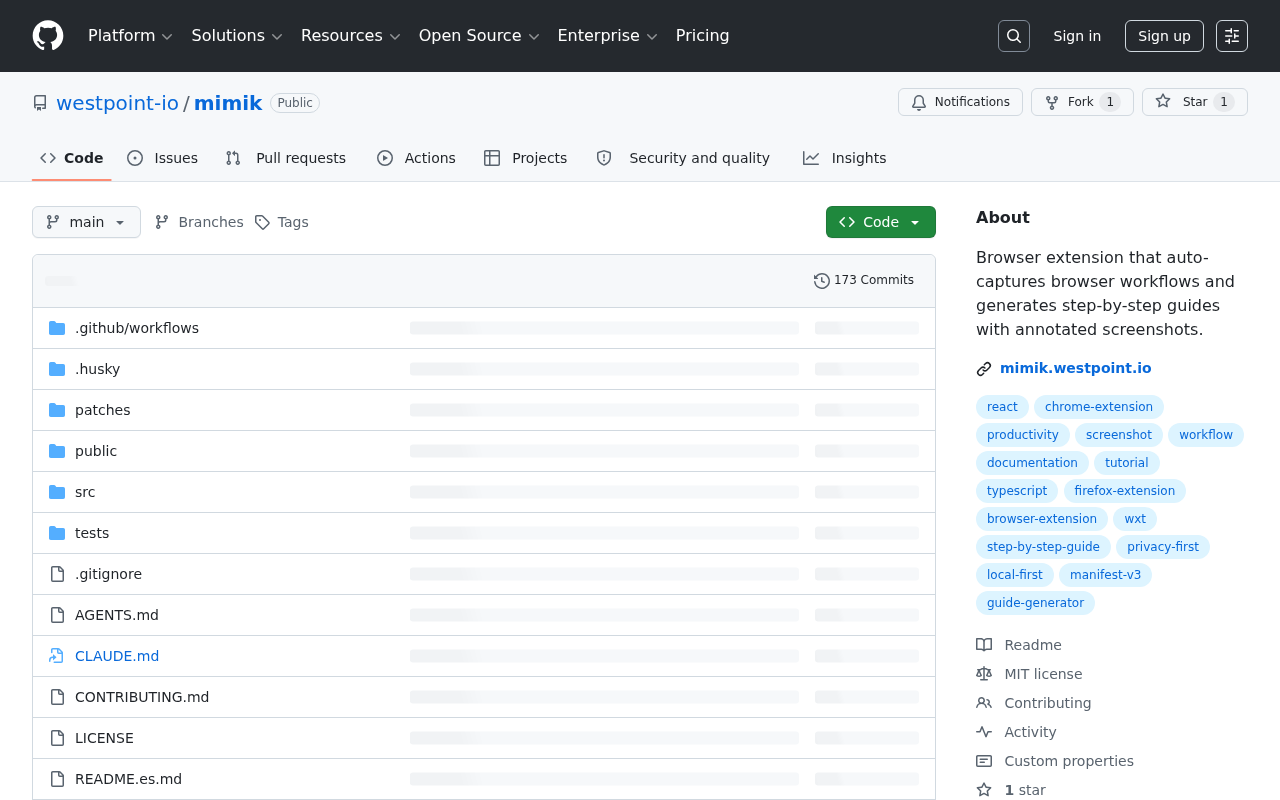Expand the Enterprise menu
The height and width of the screenshot is (800, 1280).
pos(607,36)
